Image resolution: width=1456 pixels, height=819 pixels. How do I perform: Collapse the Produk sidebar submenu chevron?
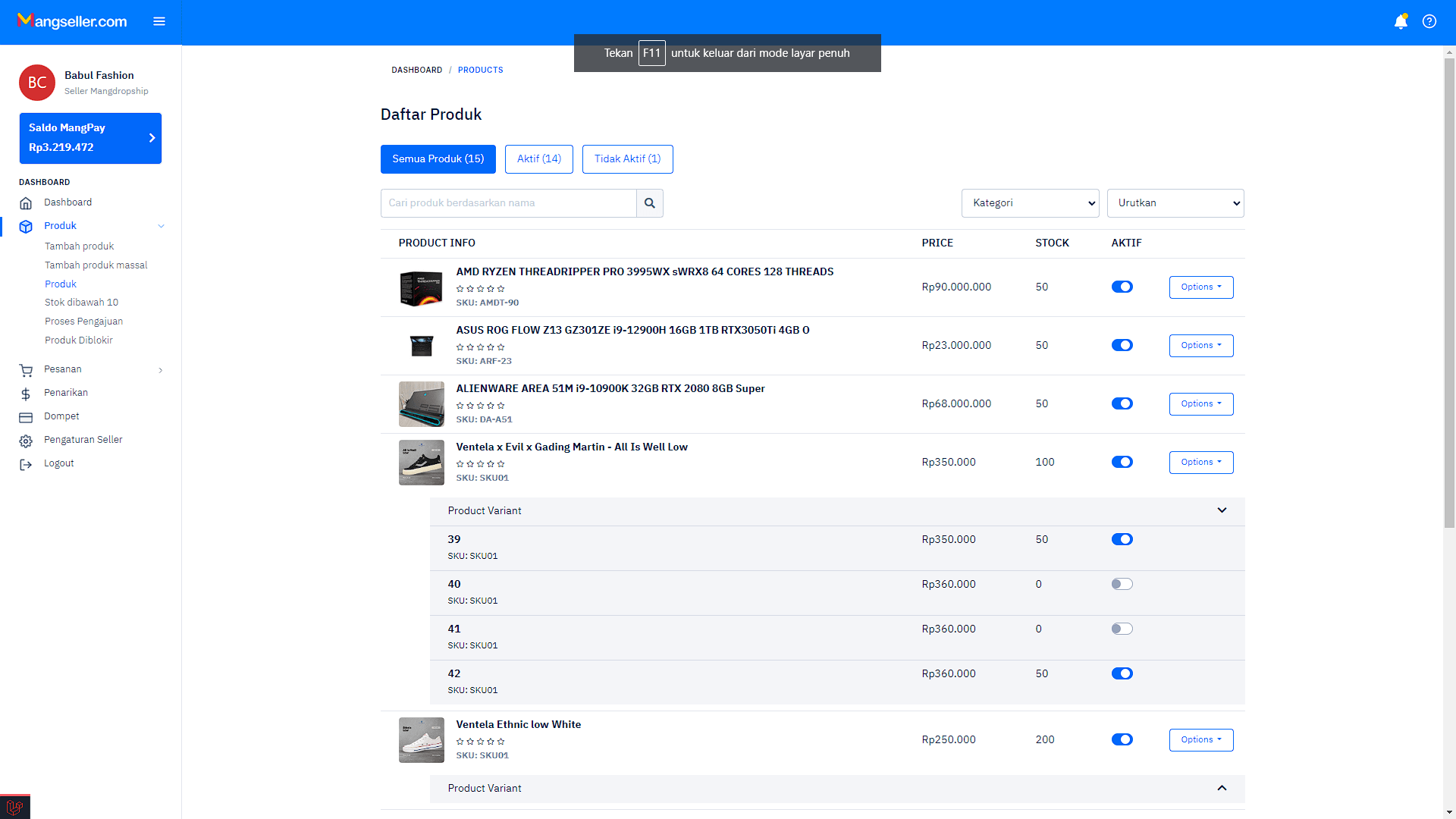(161, 226)
